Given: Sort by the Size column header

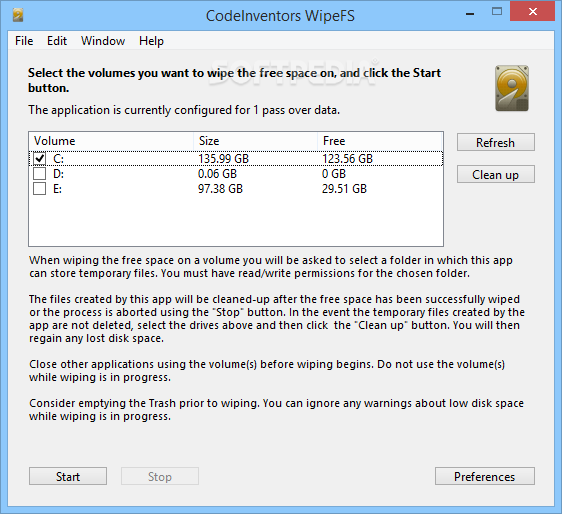Looking at the screenshot, I should pos(256,141).
